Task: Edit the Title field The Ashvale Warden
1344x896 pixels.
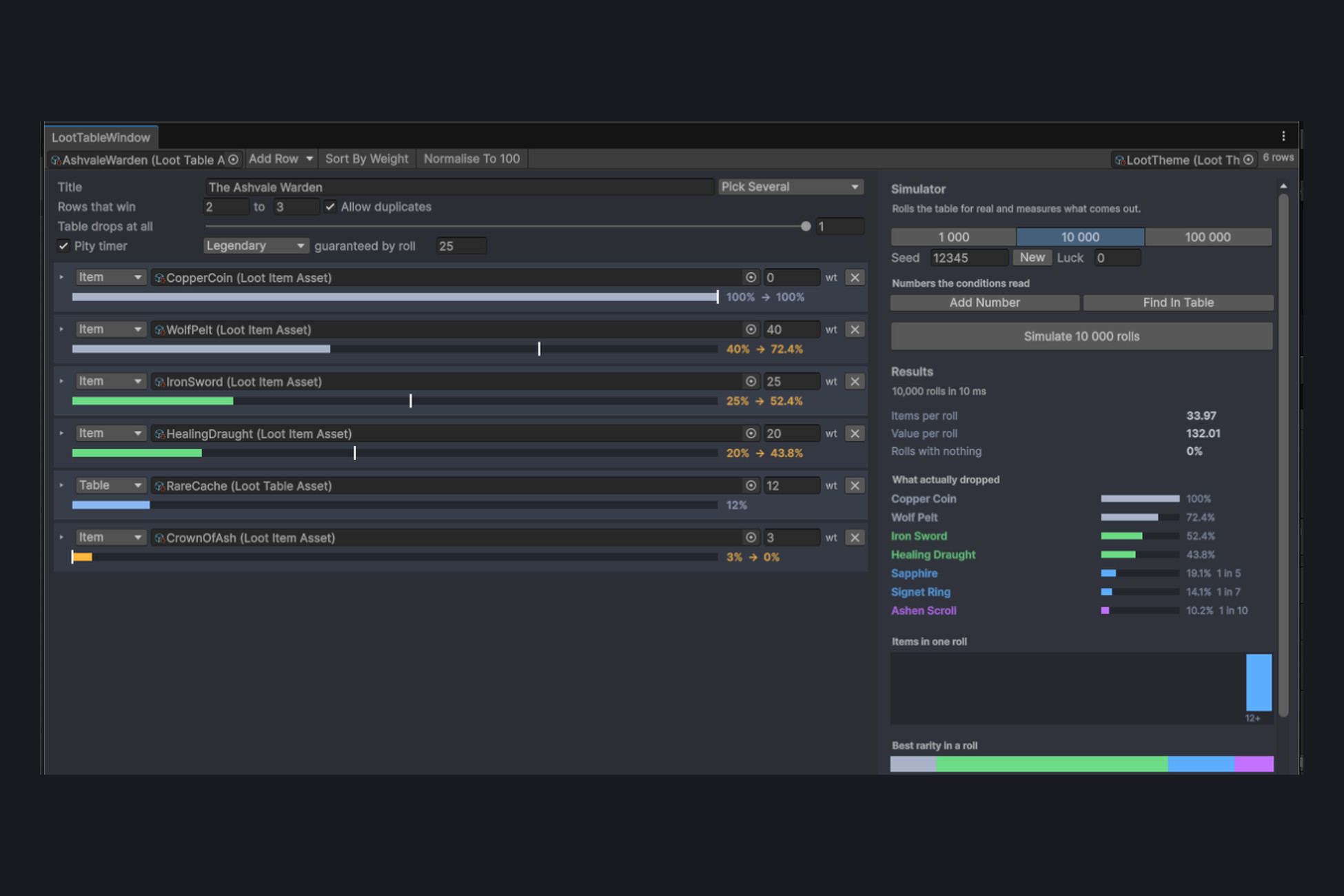Action: (x=459, y=187)
